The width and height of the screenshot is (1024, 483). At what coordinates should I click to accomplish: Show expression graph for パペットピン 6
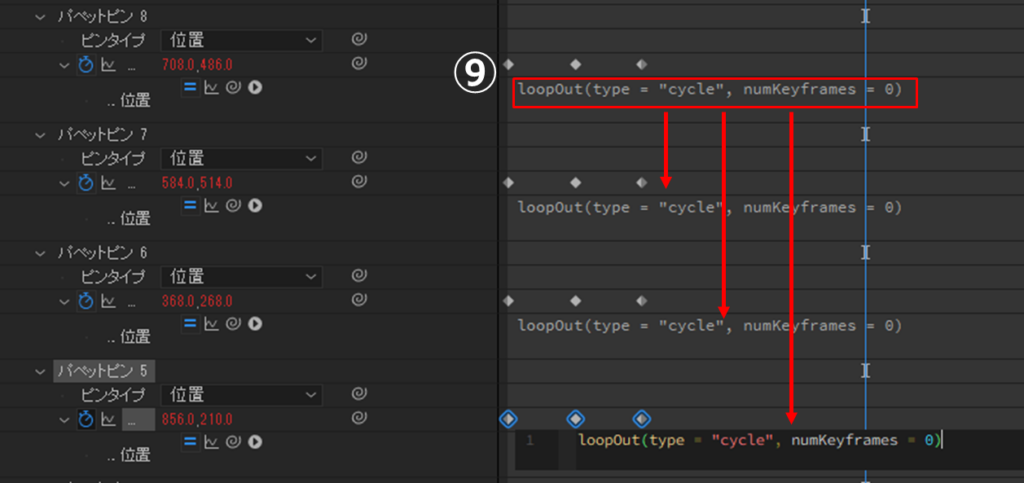211,323
